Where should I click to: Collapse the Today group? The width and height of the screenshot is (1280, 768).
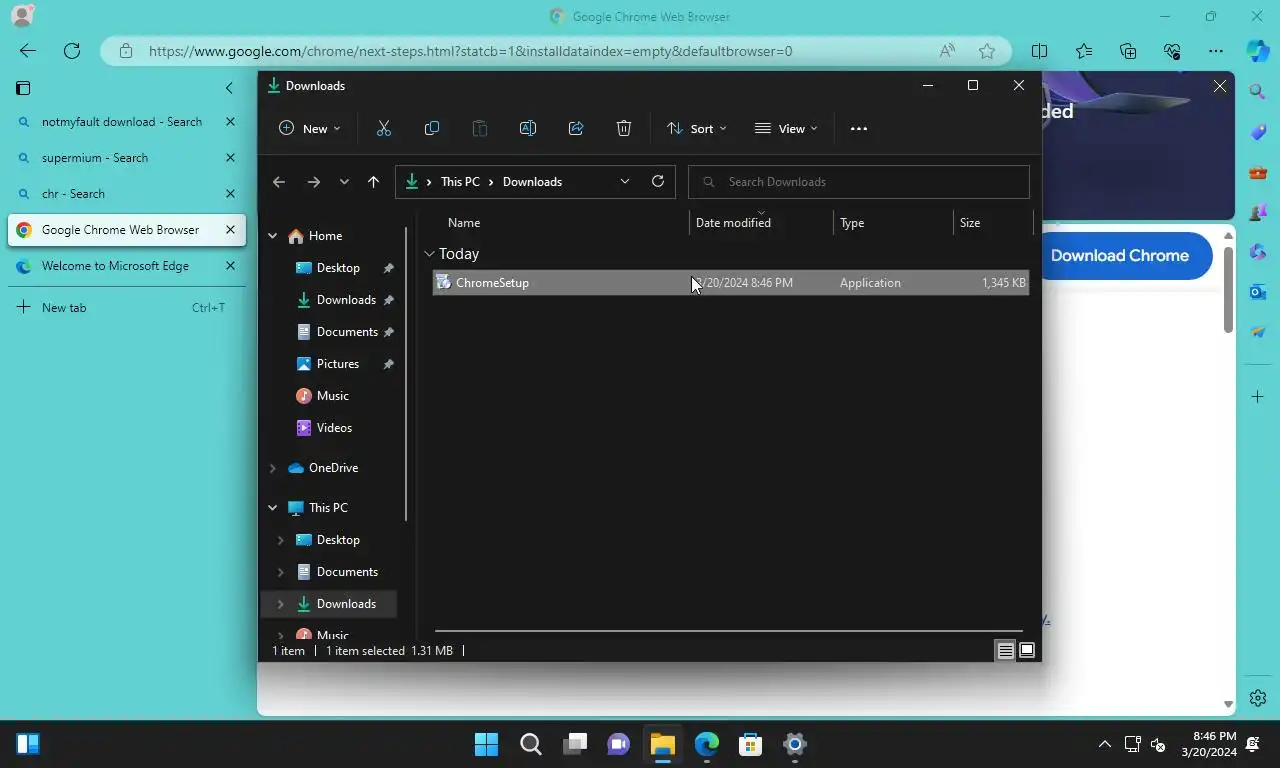pyautogui.click(x=429, y=254)
